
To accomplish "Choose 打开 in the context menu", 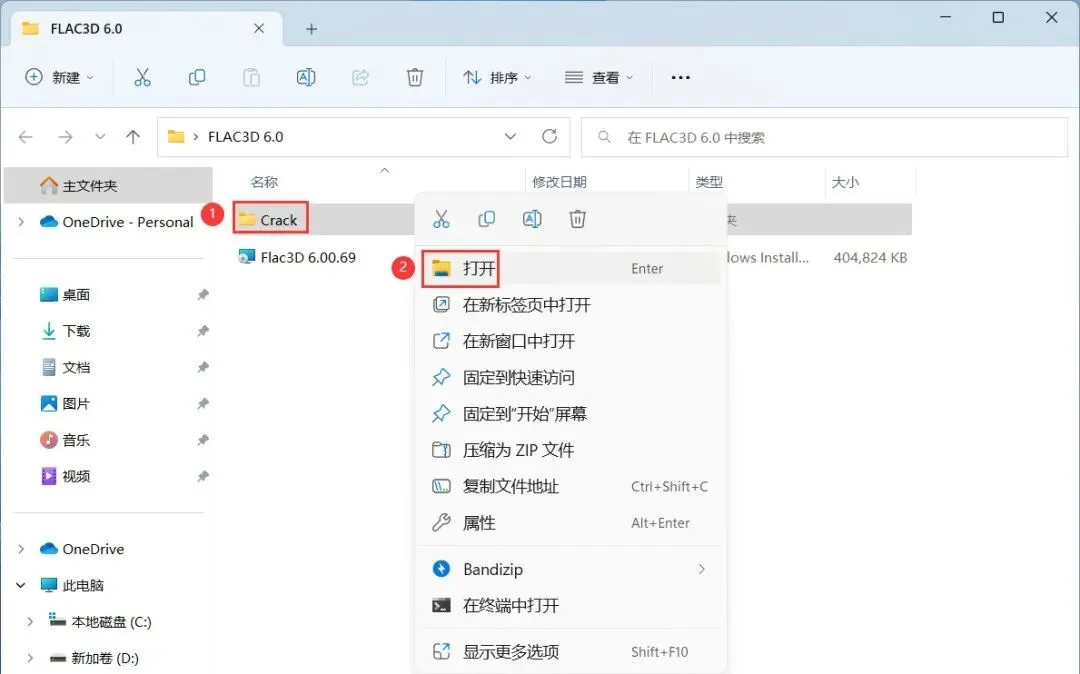I will [x=571, y=268].
